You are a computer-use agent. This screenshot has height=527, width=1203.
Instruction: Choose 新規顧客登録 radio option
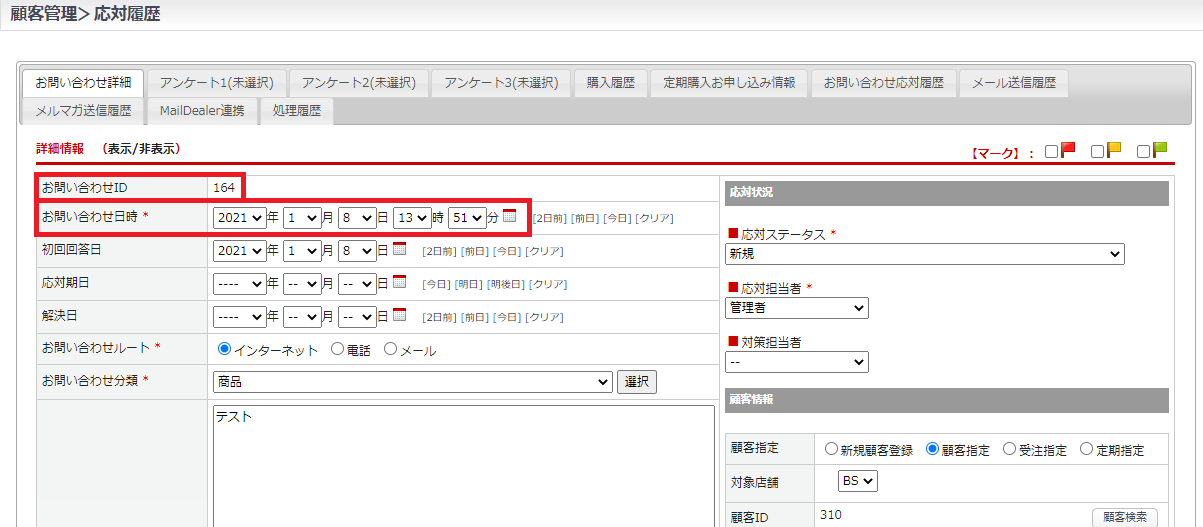(x=831, y=450)
